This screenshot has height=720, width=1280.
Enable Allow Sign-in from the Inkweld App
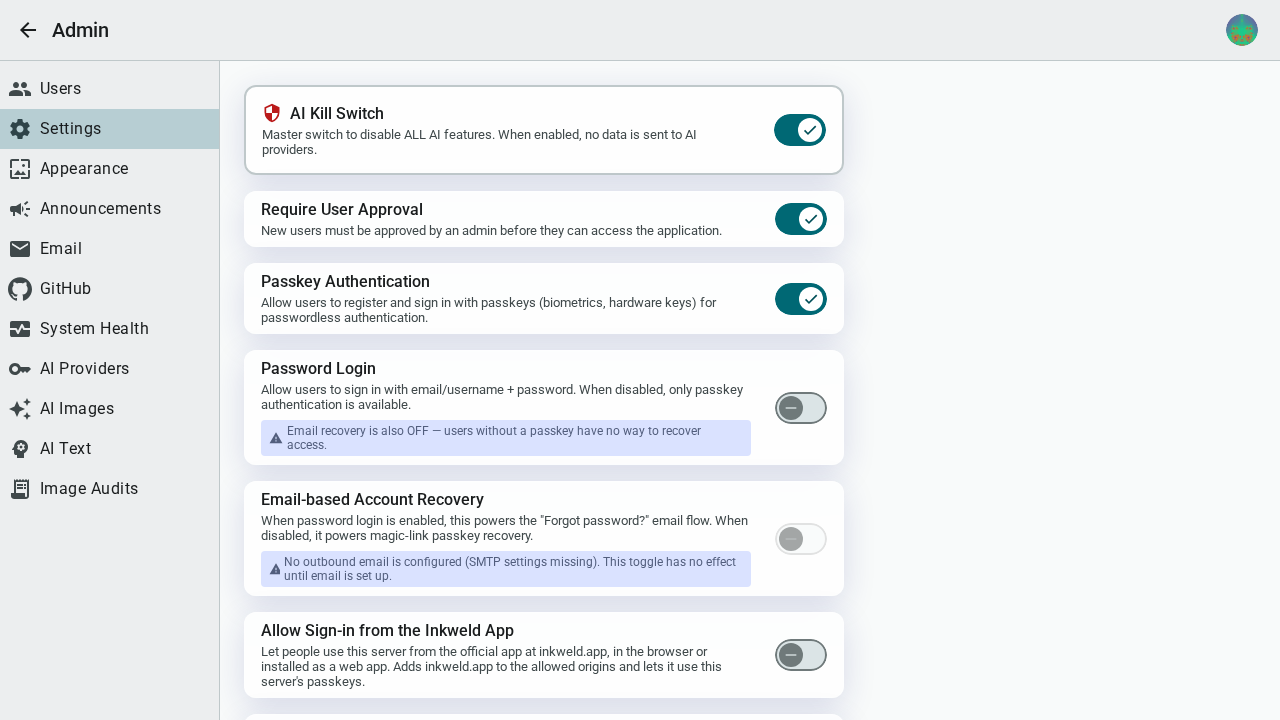(801, 655)
